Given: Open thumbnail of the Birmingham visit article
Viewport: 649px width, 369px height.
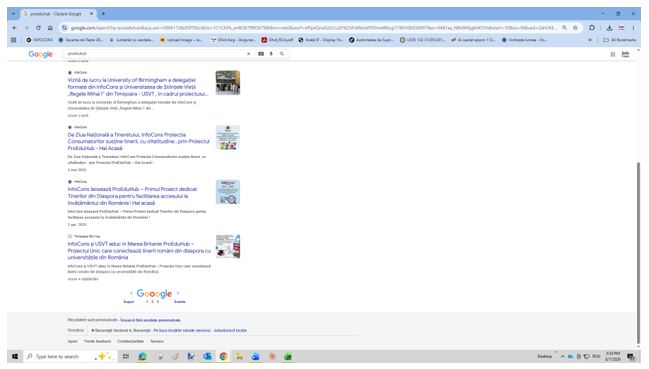Looking at the screenshot, I should point(228,83).
